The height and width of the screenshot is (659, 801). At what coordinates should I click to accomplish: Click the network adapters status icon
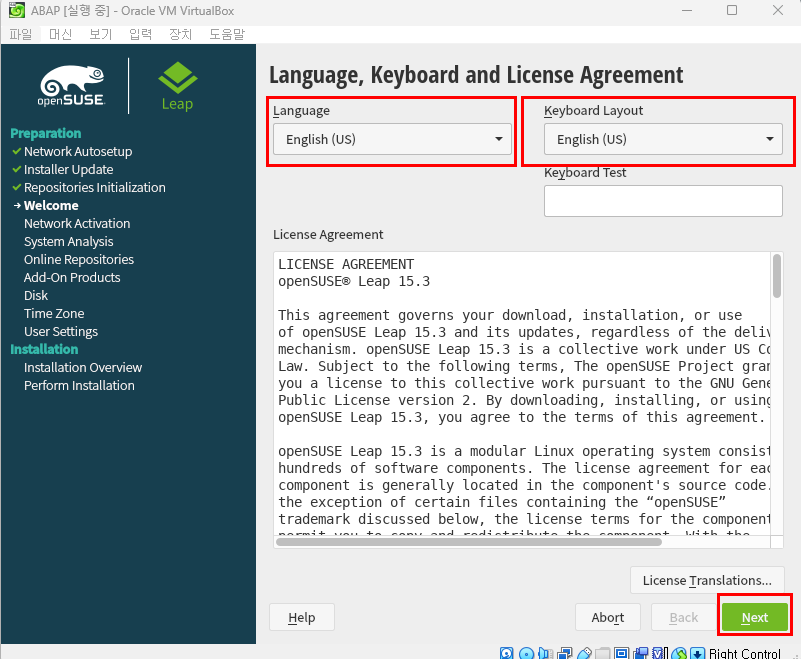pyautogui.click(x=564, y=653)
